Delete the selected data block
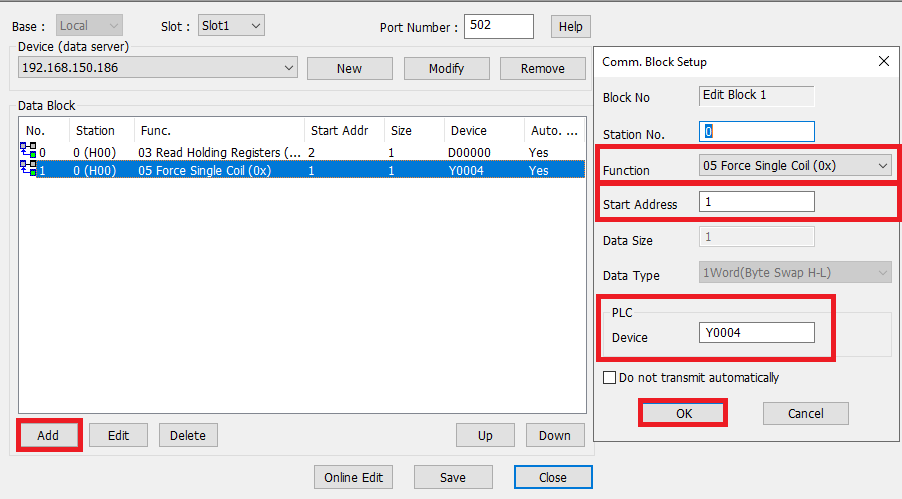 [x=188, y=435]
